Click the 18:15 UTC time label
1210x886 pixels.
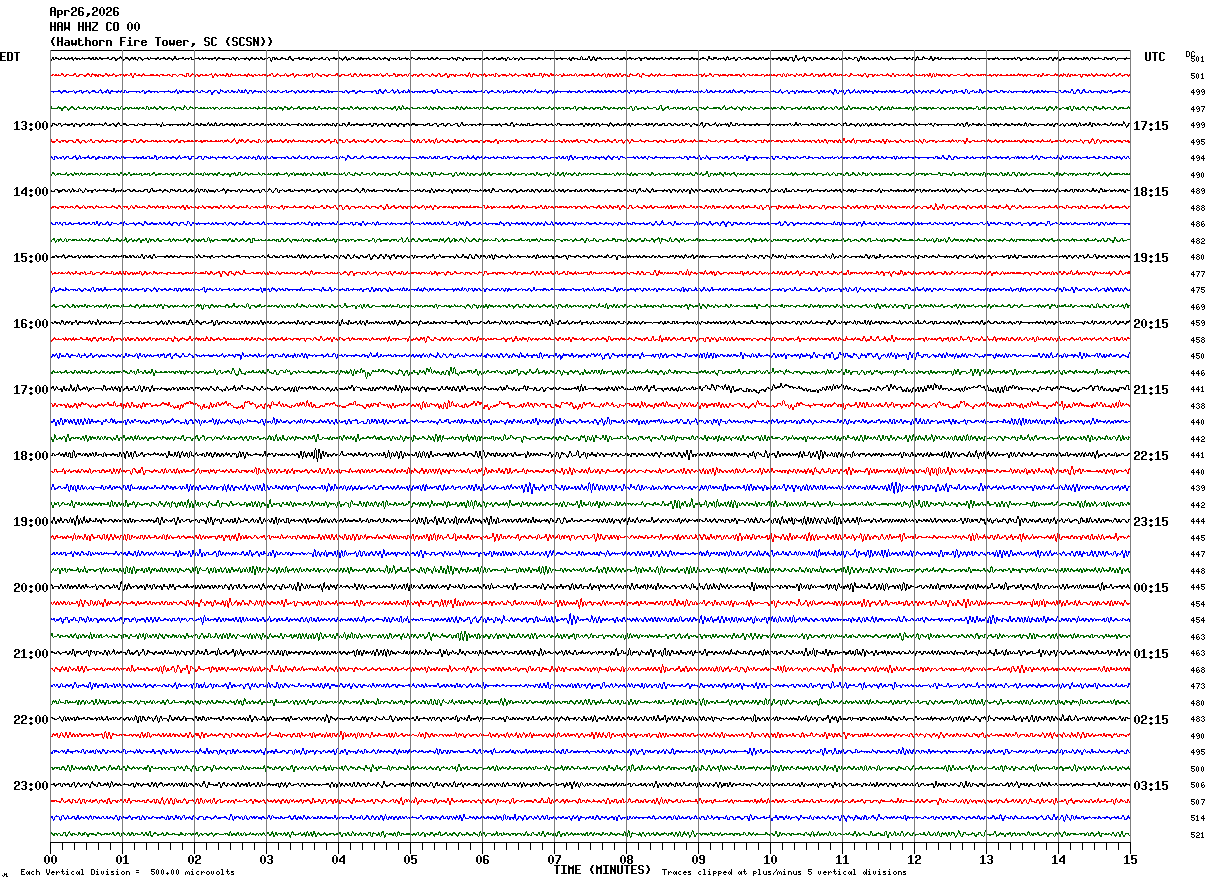1151,192
